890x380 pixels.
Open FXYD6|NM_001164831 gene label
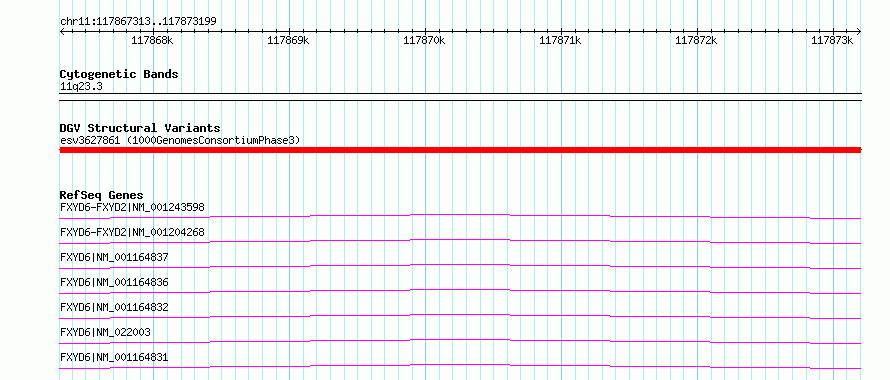point(114,357)
